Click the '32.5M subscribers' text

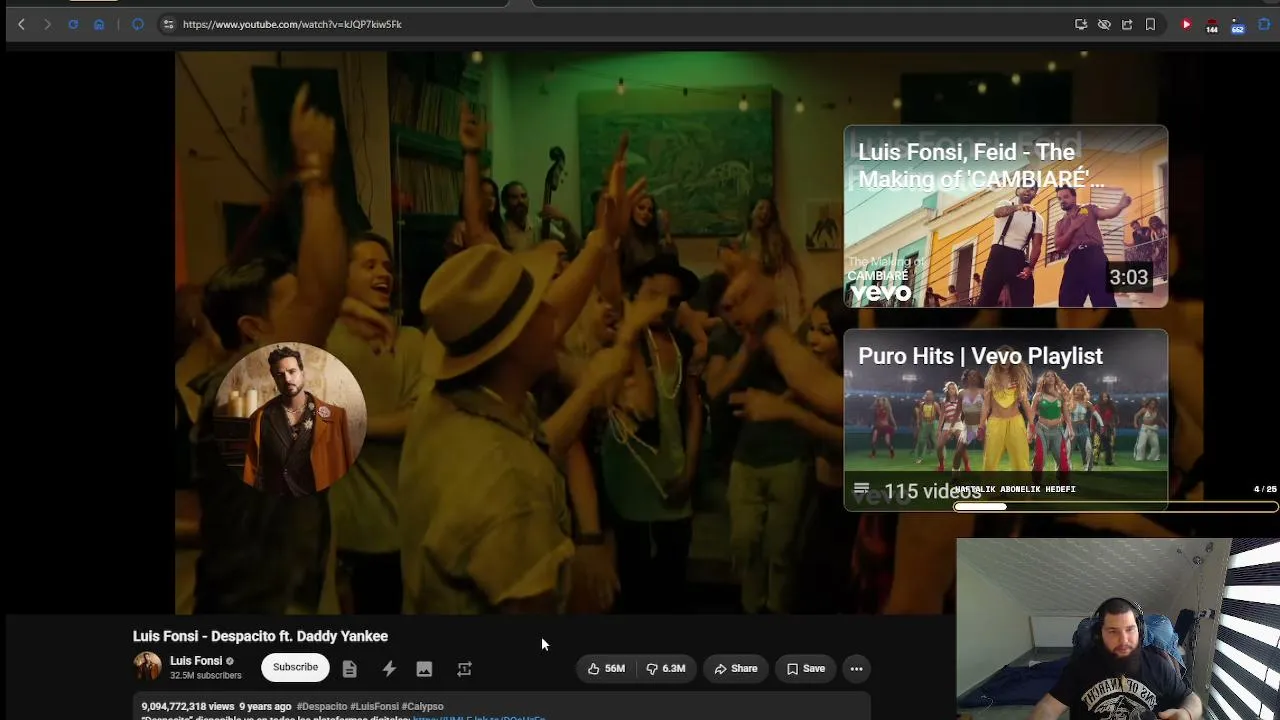coord(206,675)
